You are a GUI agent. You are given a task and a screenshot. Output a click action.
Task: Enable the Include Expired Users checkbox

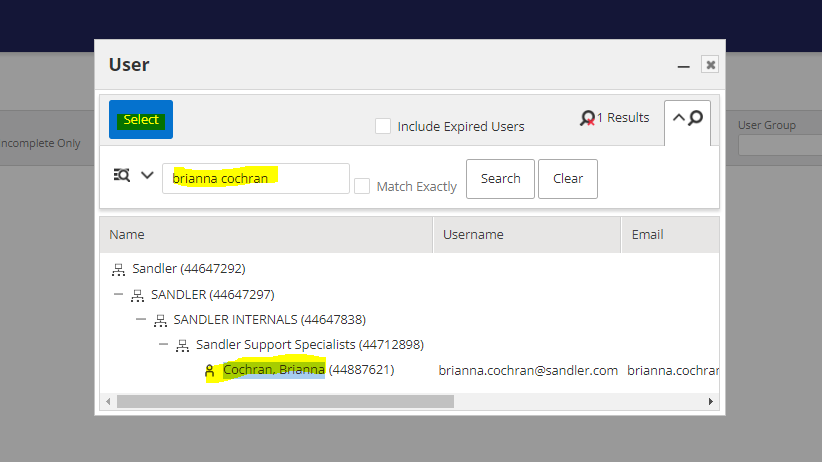pyautogui.click(x=383, y=126)
